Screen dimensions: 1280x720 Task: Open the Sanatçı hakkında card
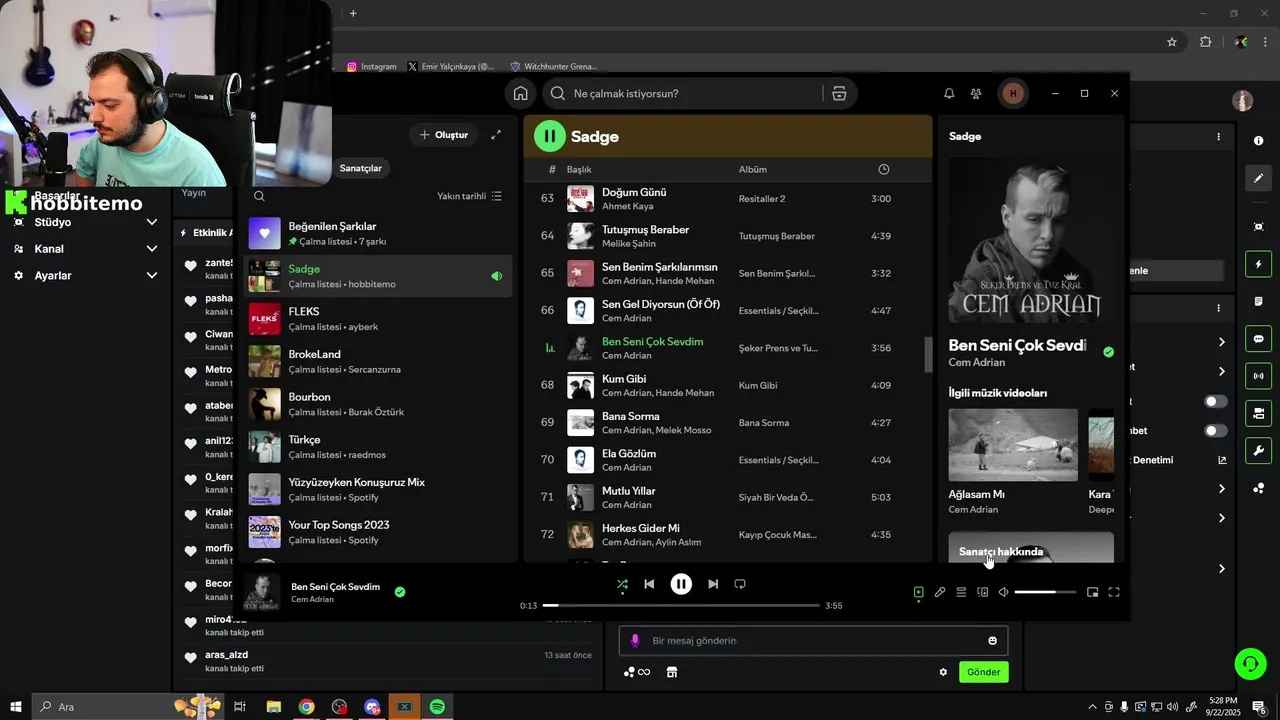click(1031, 547)
